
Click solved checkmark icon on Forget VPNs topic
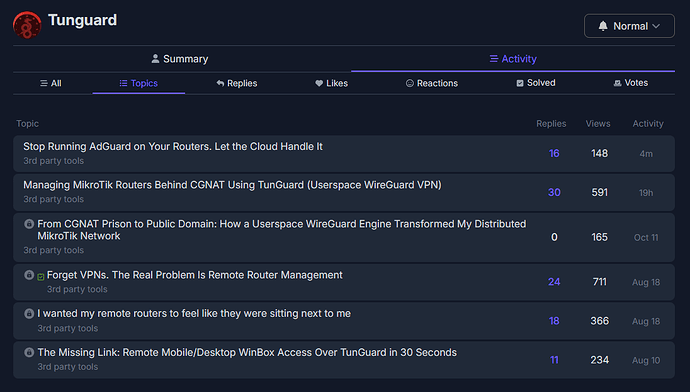[40, 277]
